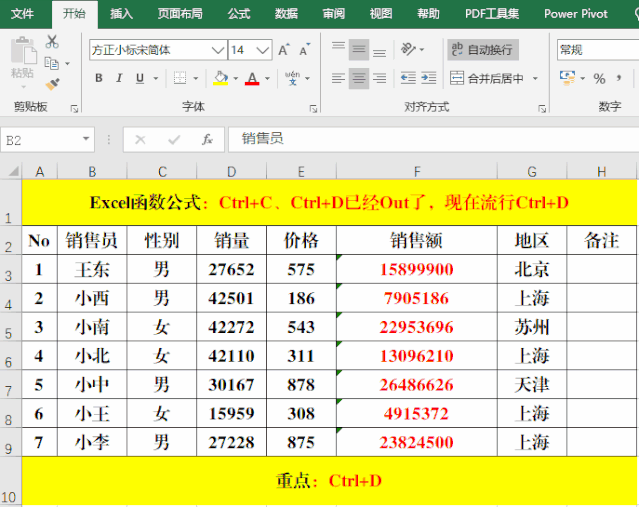Open the Name Box dropdown arrow
Viewport: 639px width, 507px height.
(87, 140)
